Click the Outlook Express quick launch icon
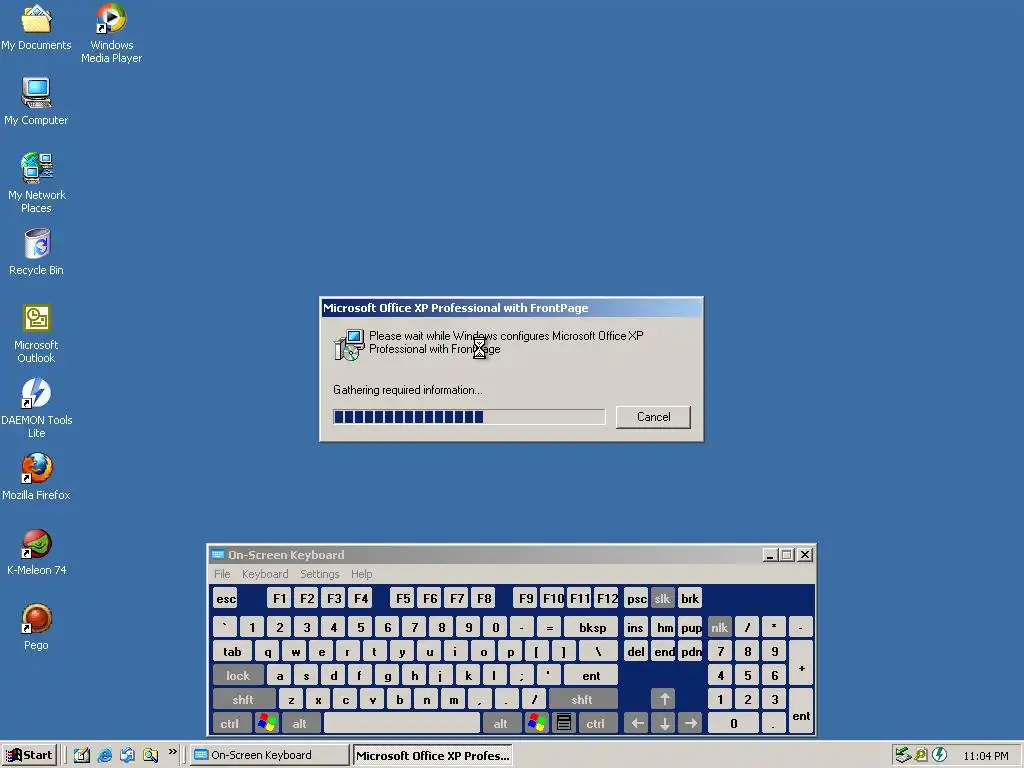 tap(127, 755)
